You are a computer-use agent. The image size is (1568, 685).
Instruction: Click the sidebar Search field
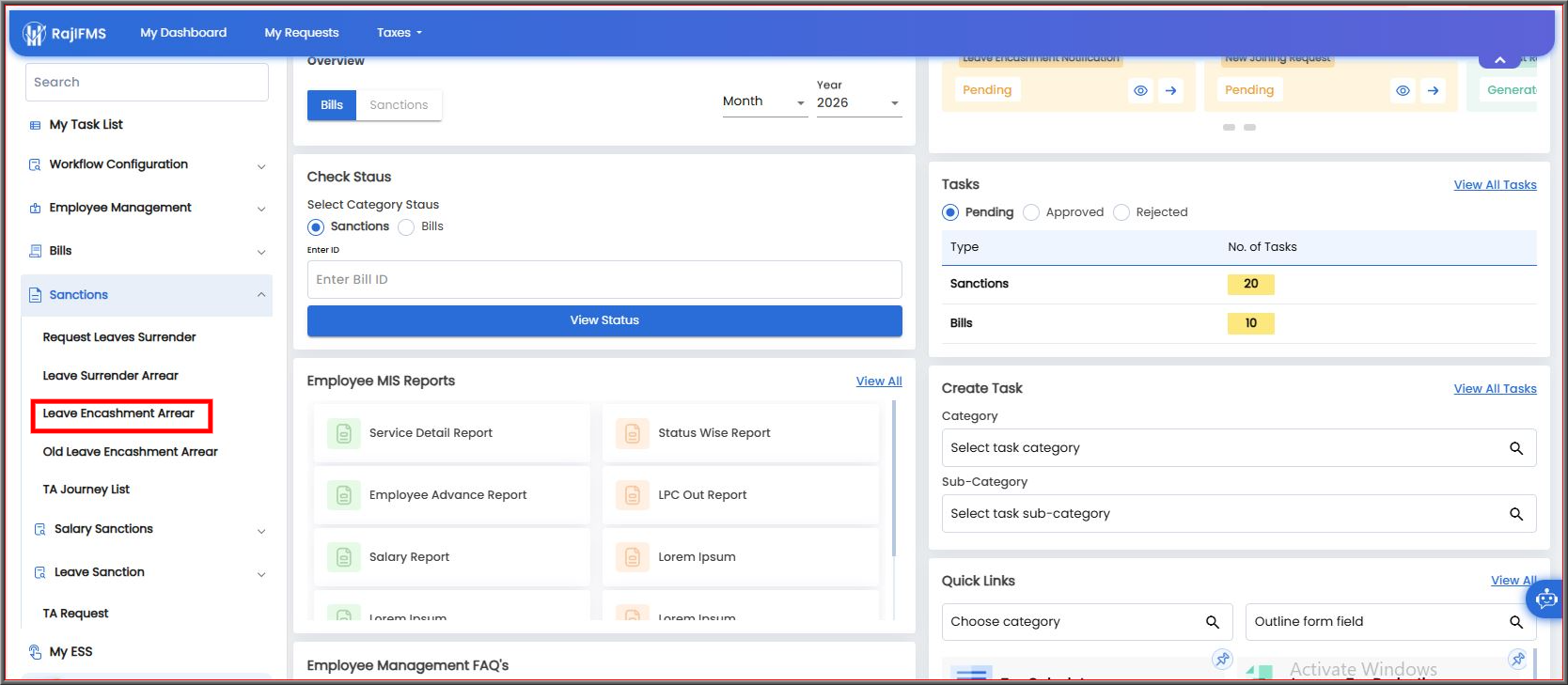(147, 83)
